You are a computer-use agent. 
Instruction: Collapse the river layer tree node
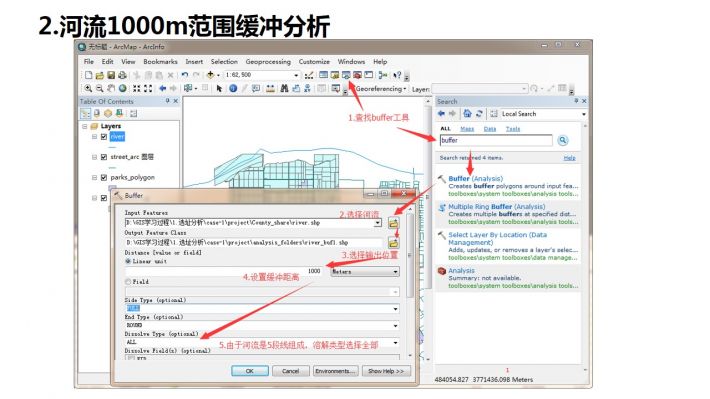pos(94,137)
